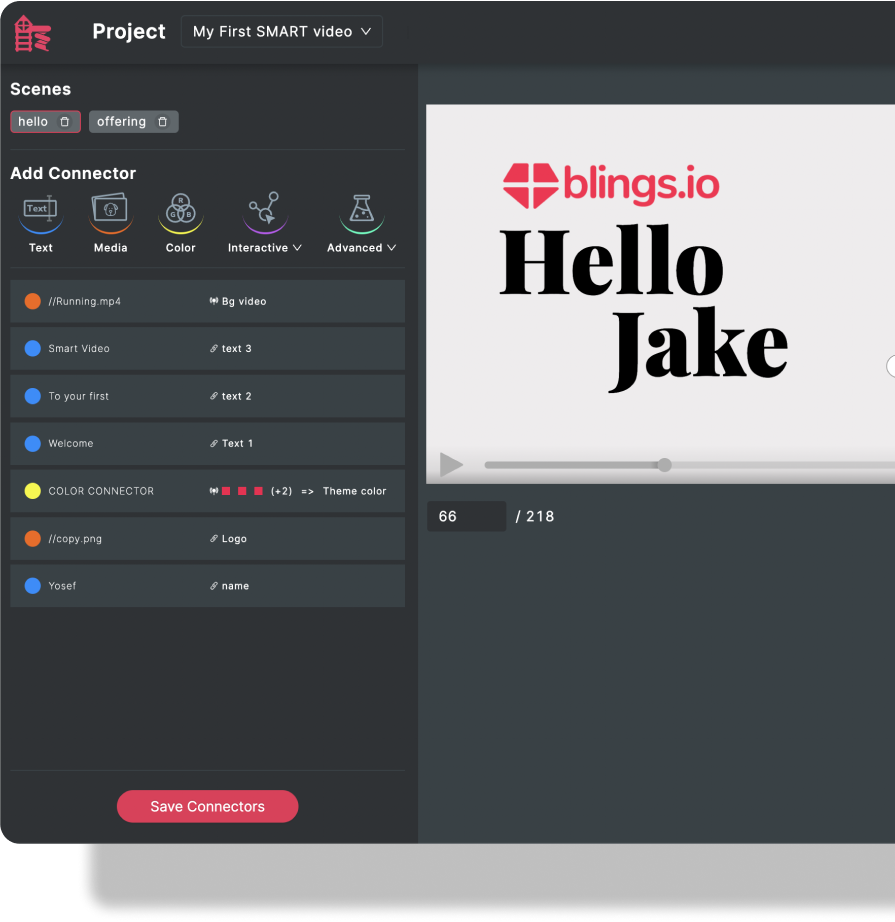This screenshot has width=895, height=922.
Task: Click the name layer label
Action: click(235, 586)
